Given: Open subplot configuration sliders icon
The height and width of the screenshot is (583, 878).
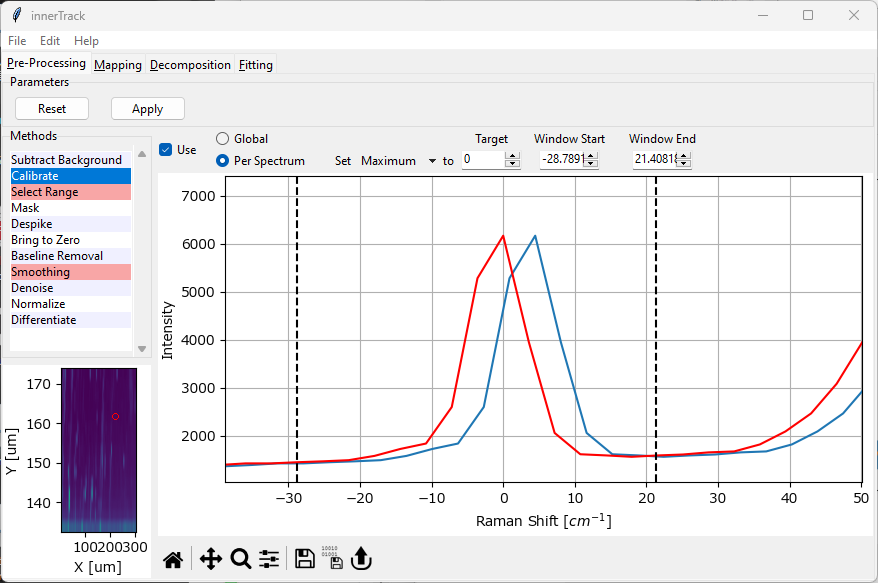Looking at the screenshot, I should tap(269, 559).
